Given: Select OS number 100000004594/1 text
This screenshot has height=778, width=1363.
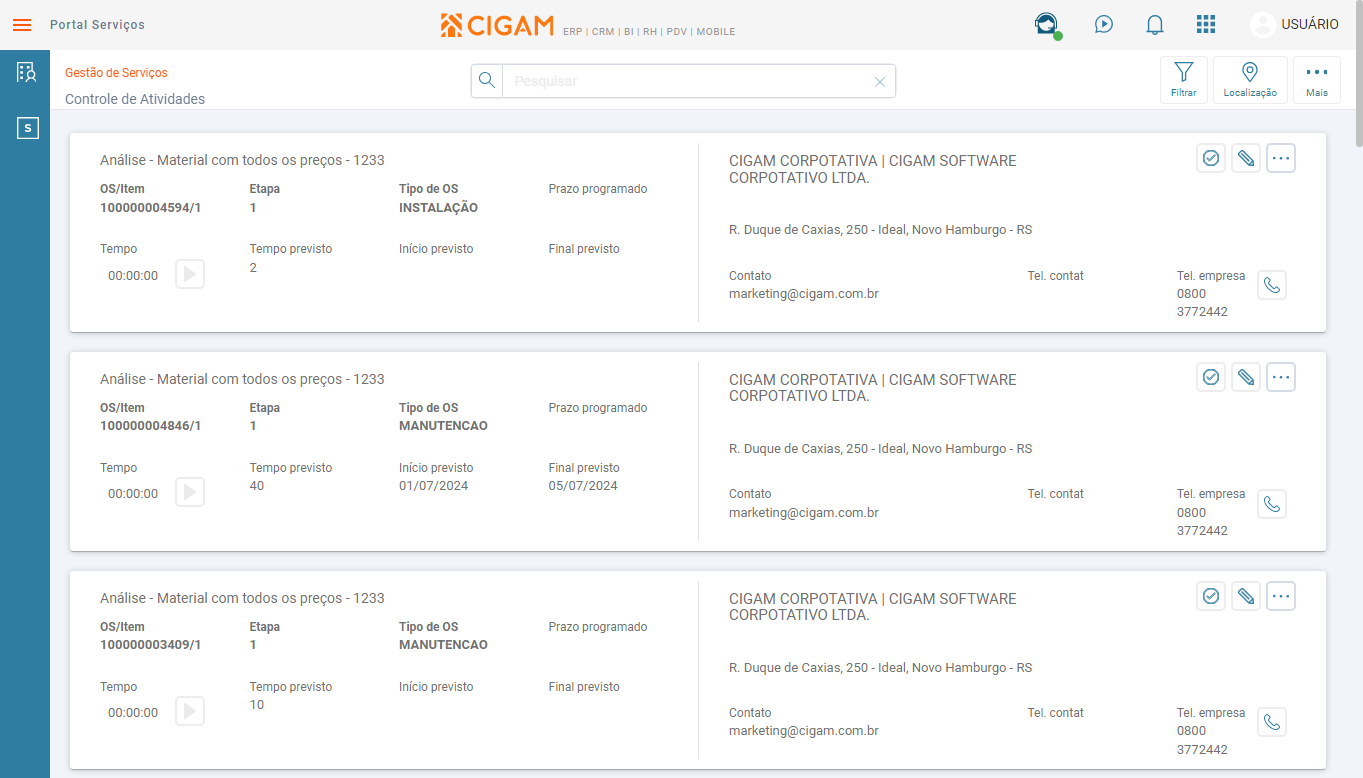Looking at the screenshot, I should [x=151, y=208].
